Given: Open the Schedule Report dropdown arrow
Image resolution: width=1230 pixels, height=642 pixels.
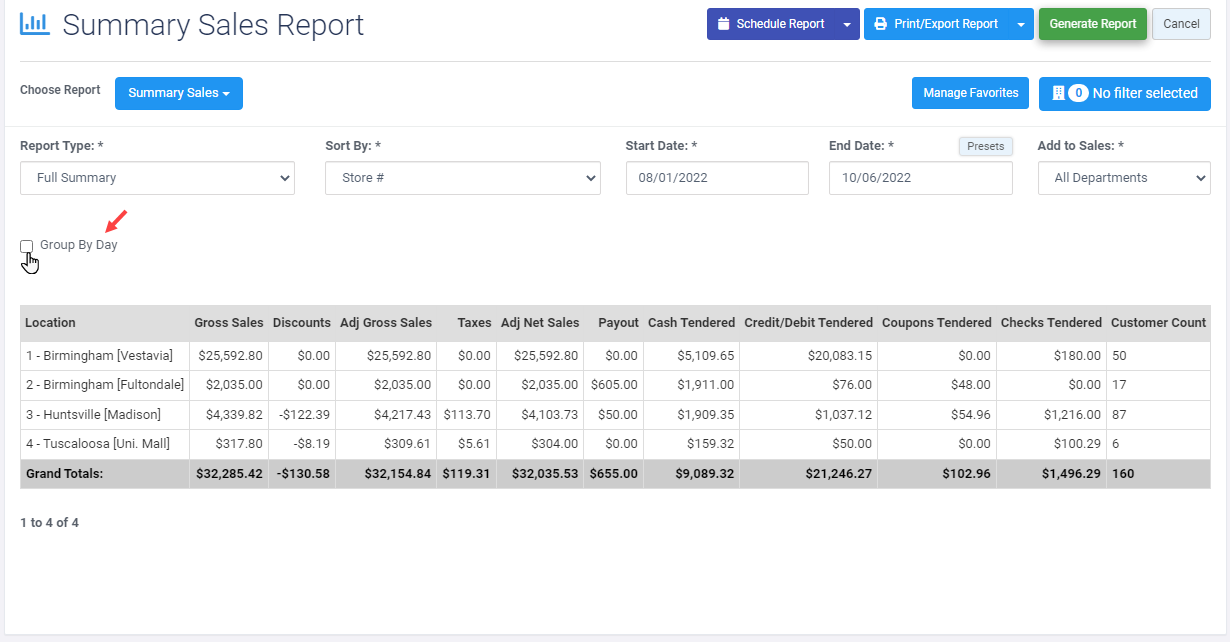Looking at the screenshot, I should (x=847, y=24).
